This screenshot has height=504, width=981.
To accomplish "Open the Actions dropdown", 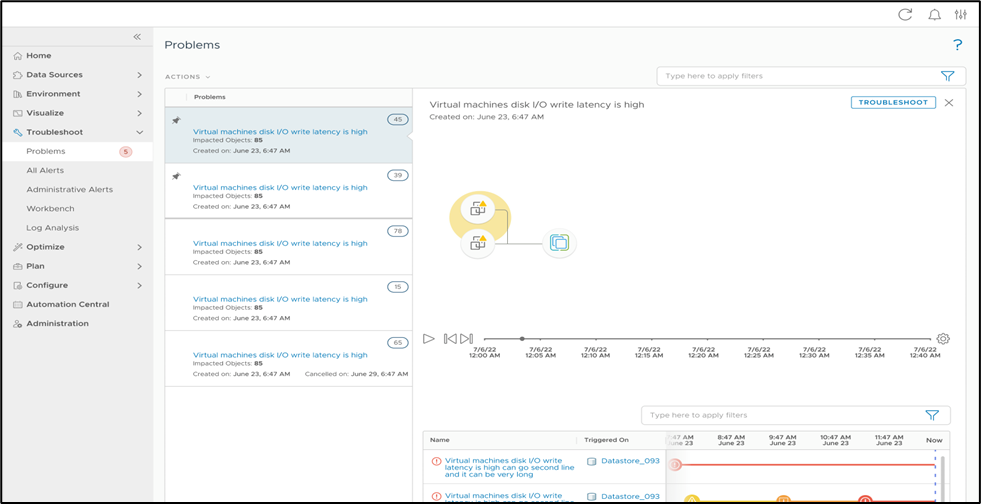I will coord(188,77).
